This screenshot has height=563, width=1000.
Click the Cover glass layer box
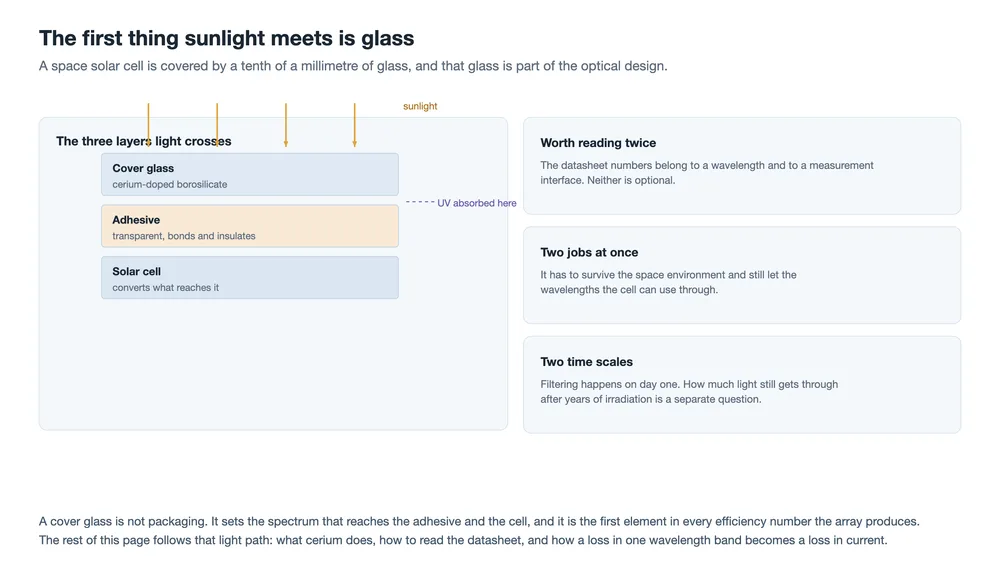pyautogui.click(x=250, y=174)
